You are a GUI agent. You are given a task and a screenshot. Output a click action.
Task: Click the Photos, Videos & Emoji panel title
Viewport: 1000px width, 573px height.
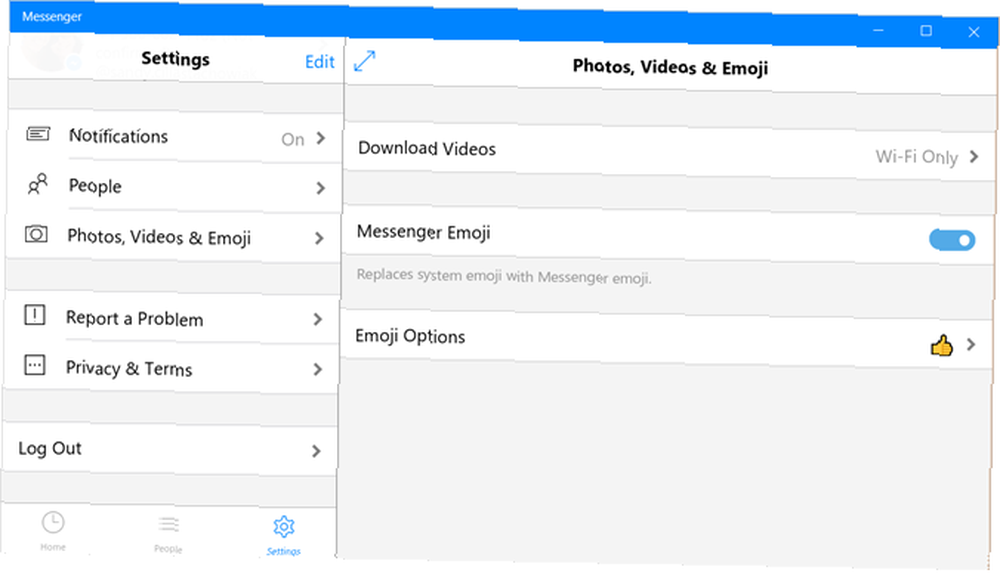(670, 67)
